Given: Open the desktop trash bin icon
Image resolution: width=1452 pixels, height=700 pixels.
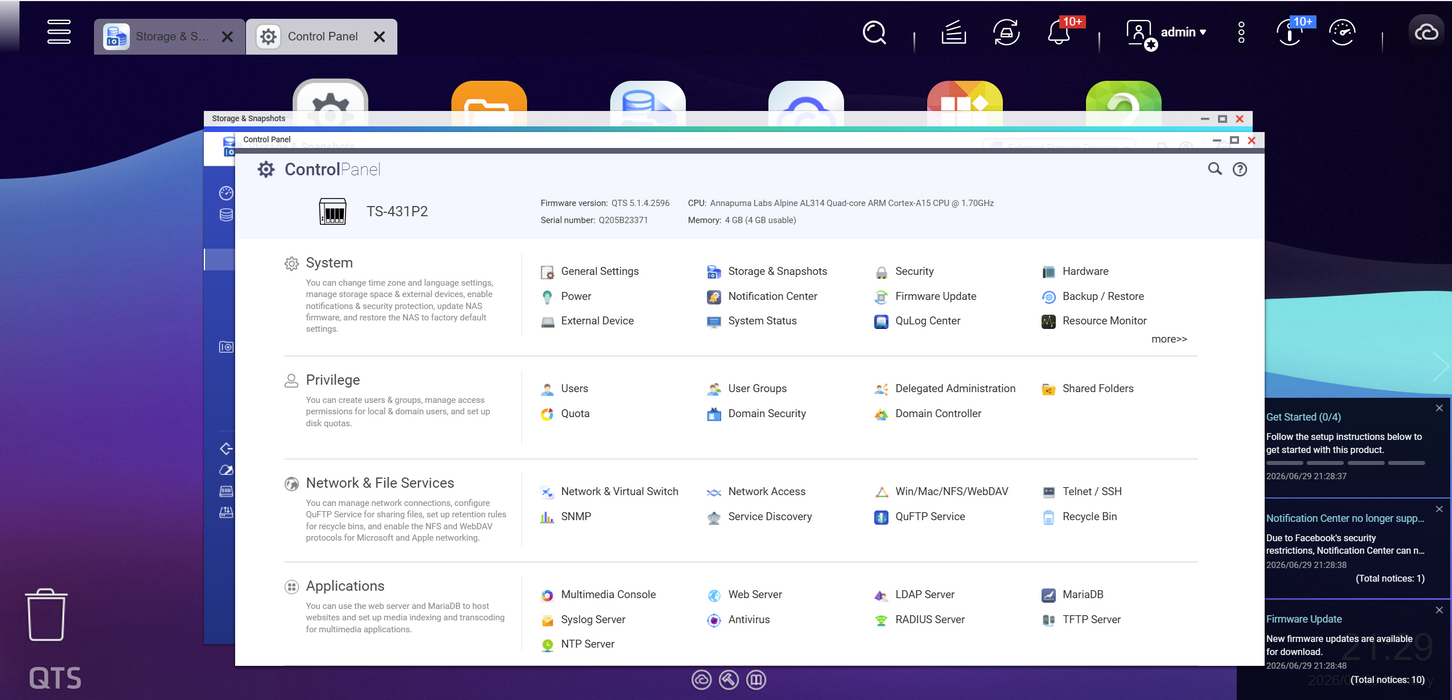Looking at the screenshot, I should (46, 614).
